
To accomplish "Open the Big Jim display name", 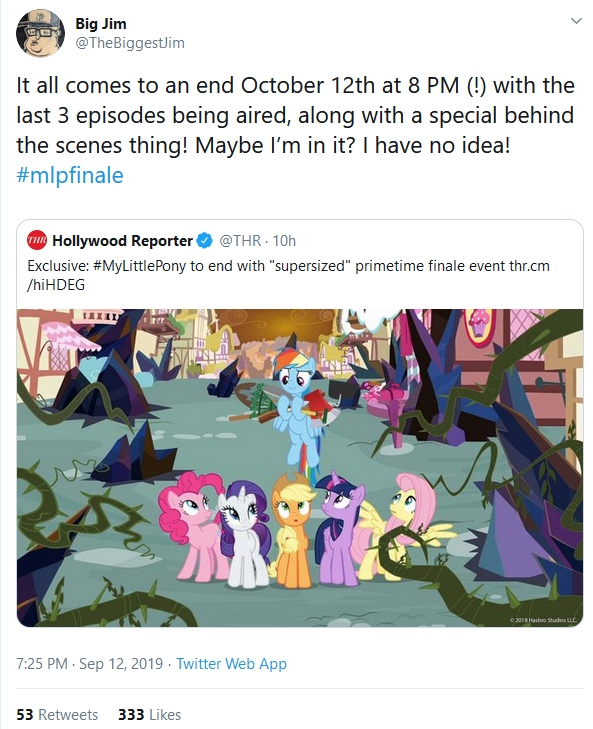I will click(100, 23).
